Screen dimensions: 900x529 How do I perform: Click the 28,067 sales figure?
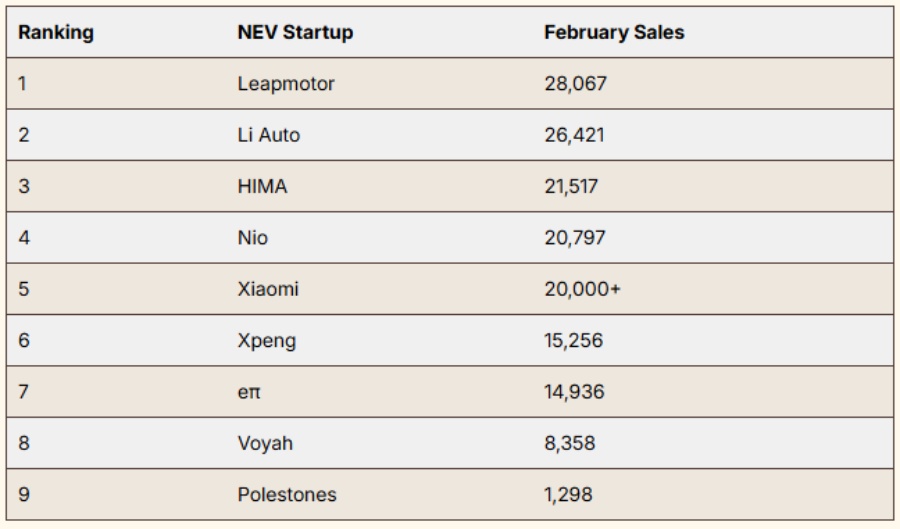[575, 84]
